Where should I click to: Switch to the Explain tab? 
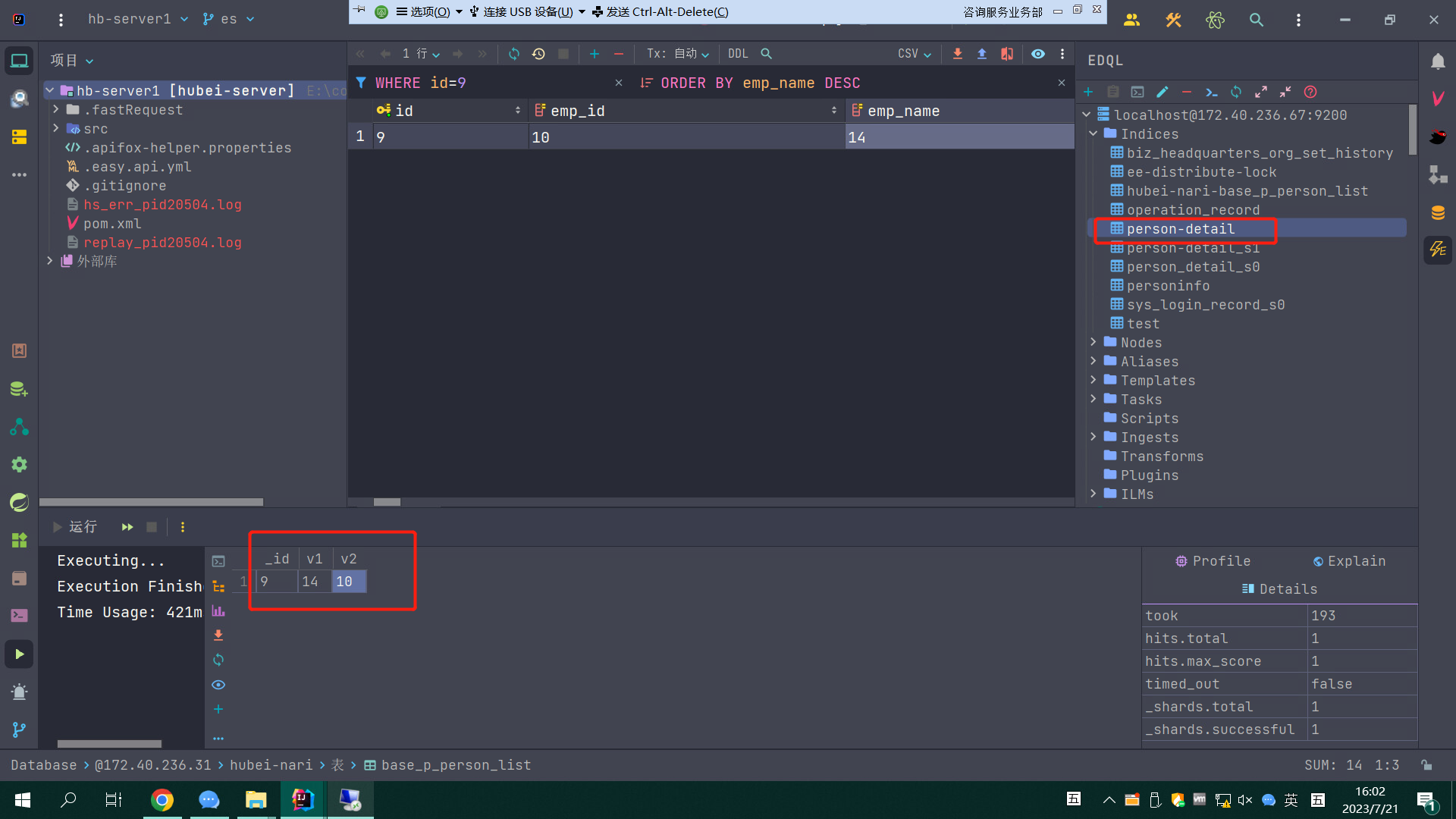(x=1349, y=561)
